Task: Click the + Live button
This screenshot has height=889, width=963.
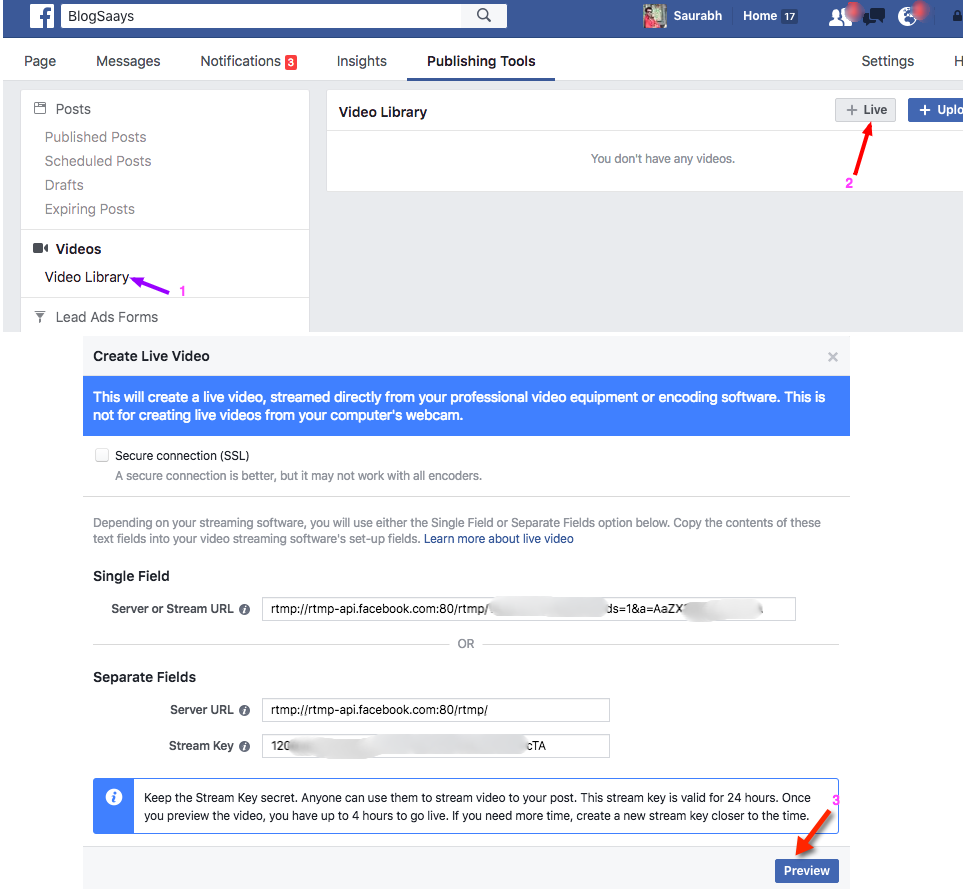Action: click(x=865, y=110)
